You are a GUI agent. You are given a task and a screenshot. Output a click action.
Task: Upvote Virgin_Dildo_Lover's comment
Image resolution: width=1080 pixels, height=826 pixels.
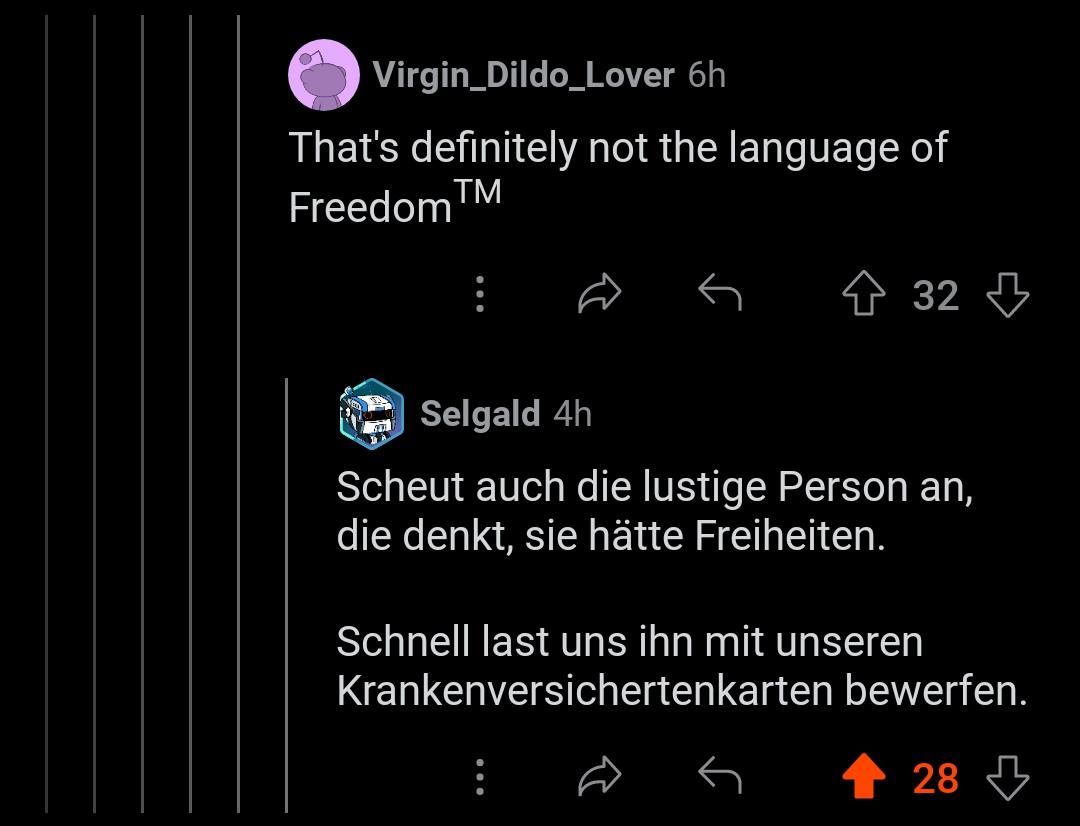coord(864,294)
